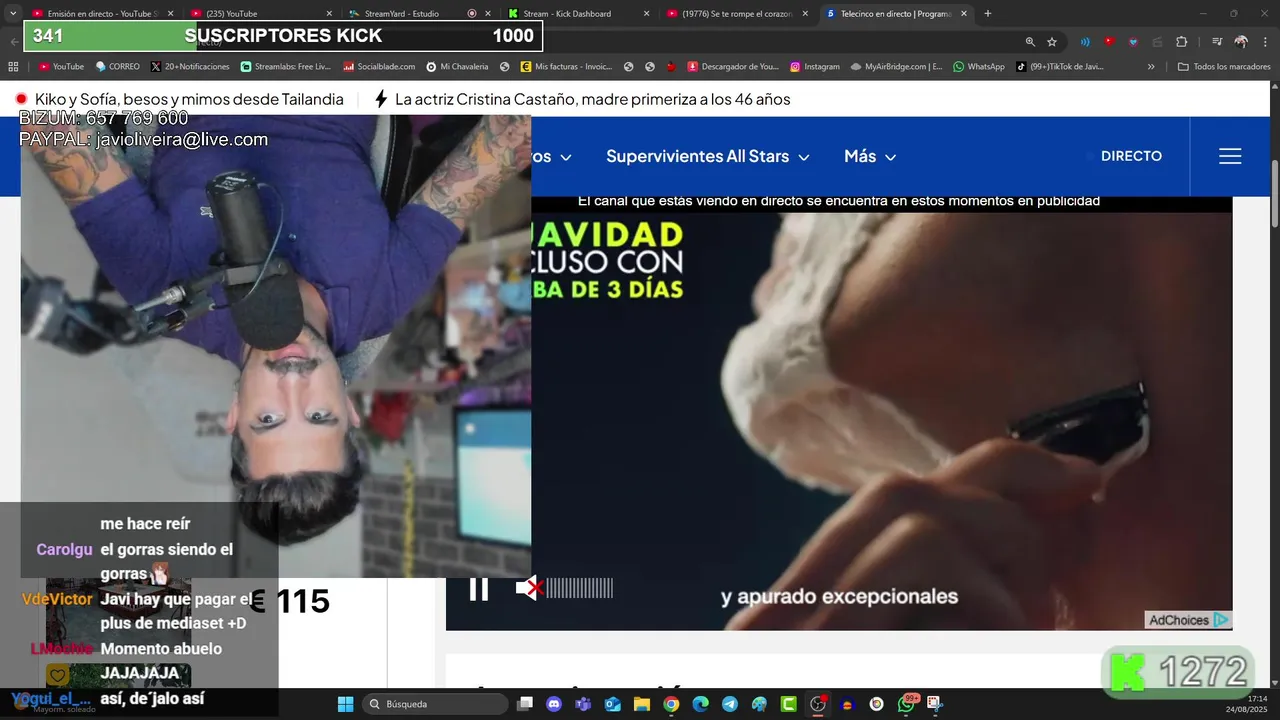This screenshot has height=720, width=1280.
Task: Click the heart extension icon
Action: 1133,42
